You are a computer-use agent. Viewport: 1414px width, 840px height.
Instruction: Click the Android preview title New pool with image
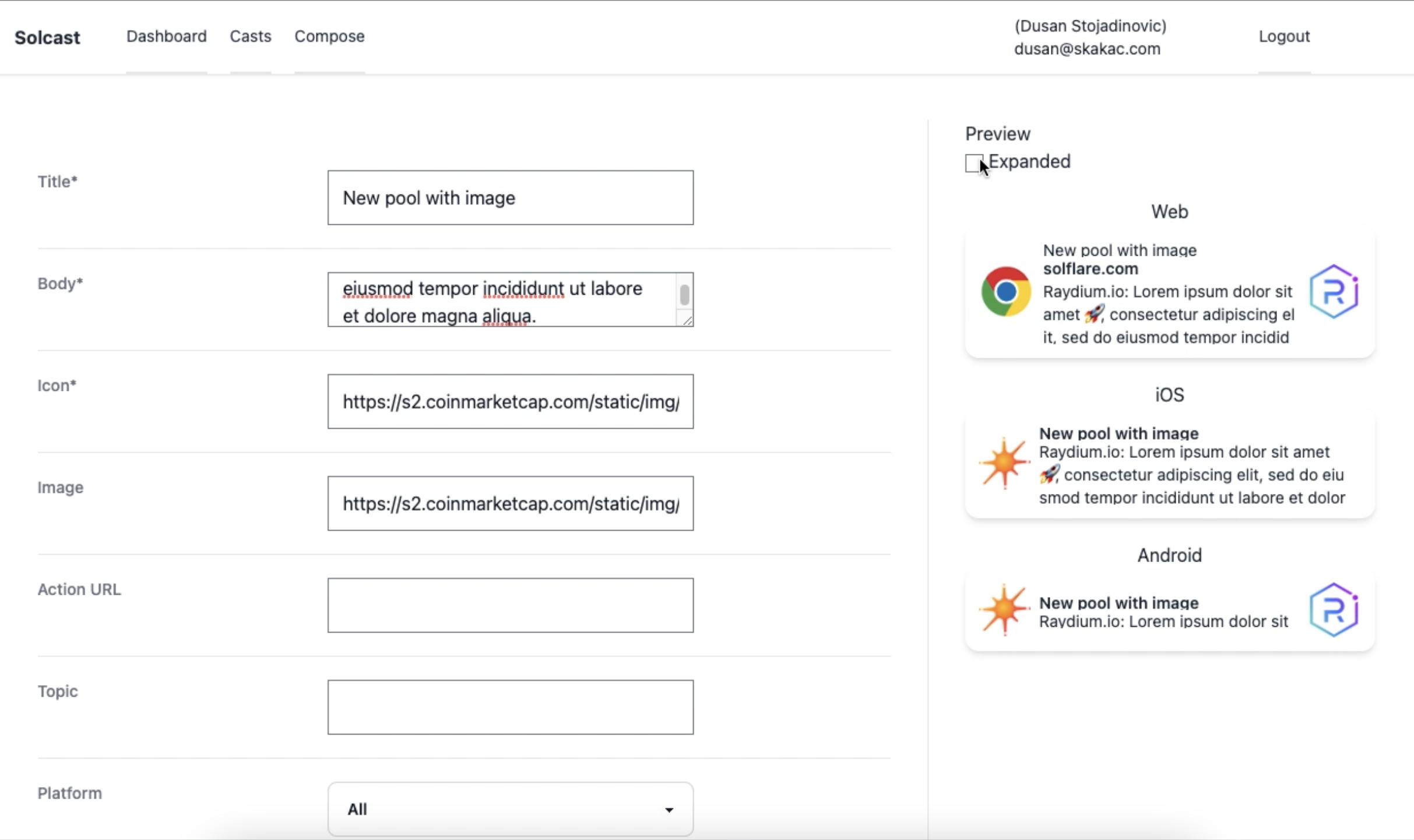tap(1119, 602)
